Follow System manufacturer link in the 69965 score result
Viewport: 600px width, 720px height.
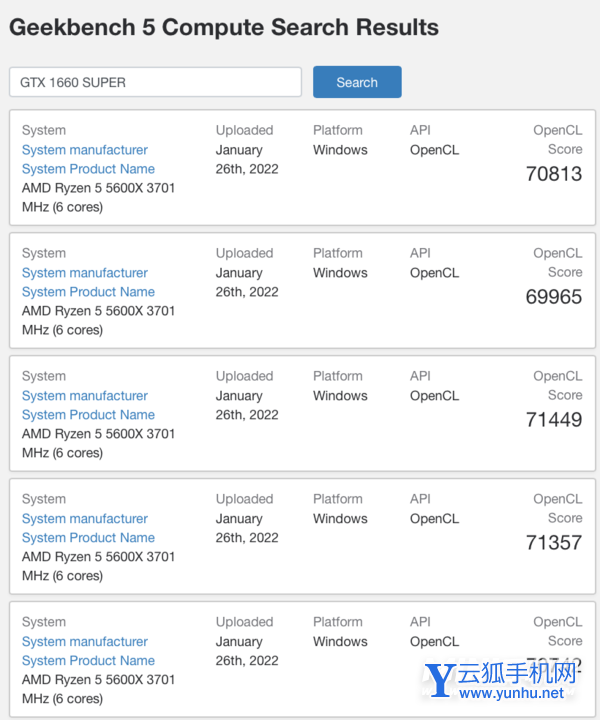pos(85,273)
